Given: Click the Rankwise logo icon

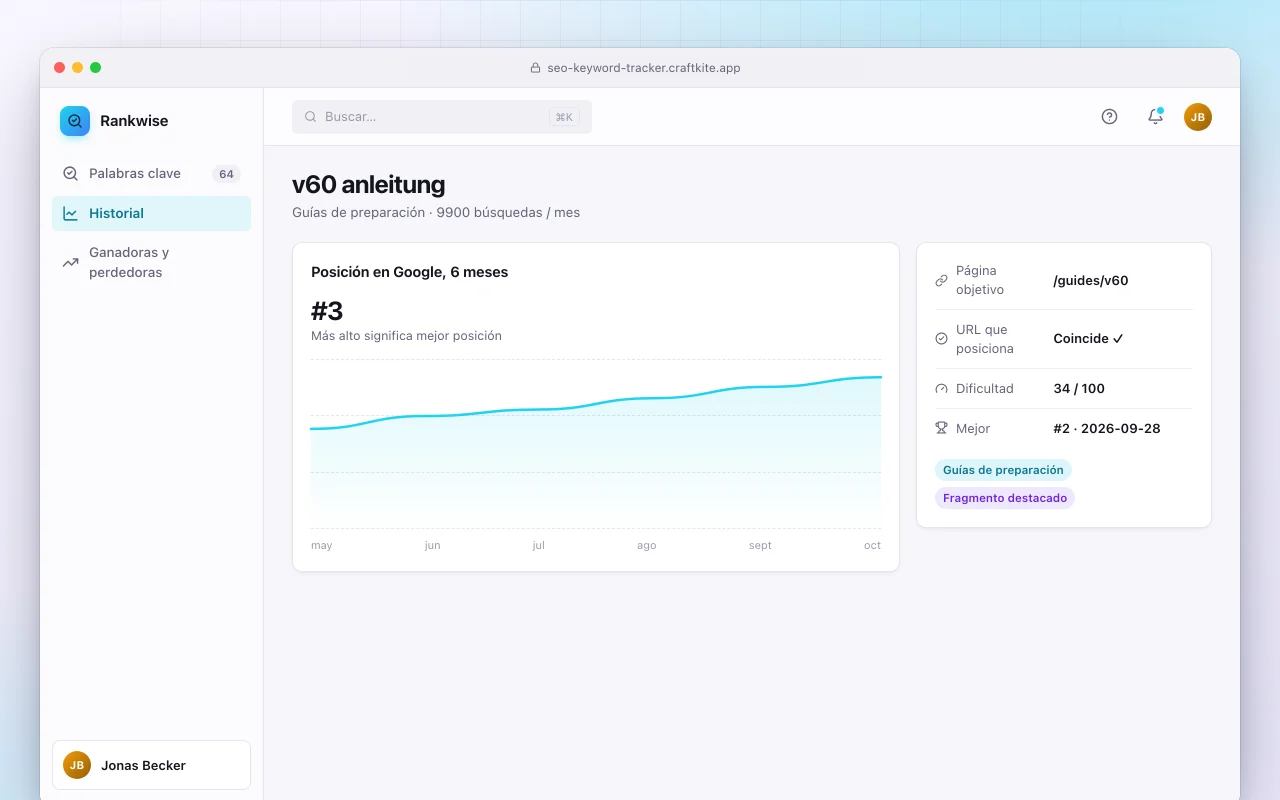Looking at the screenshot, I should 75,121.
